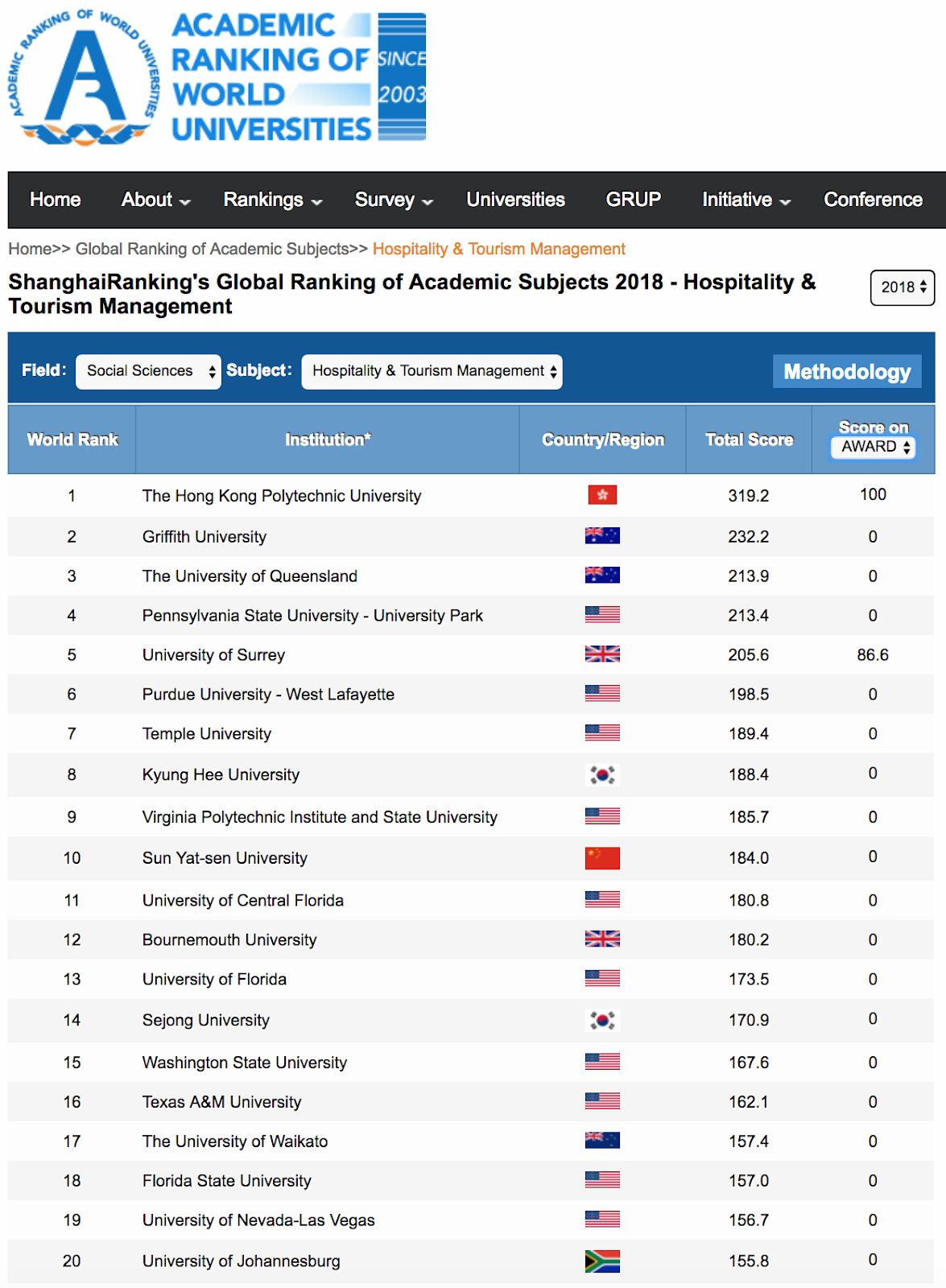This screenshot has width=946, height=1288.
Task: Open The University of Queensland link
Action: (x=250, y=576)
